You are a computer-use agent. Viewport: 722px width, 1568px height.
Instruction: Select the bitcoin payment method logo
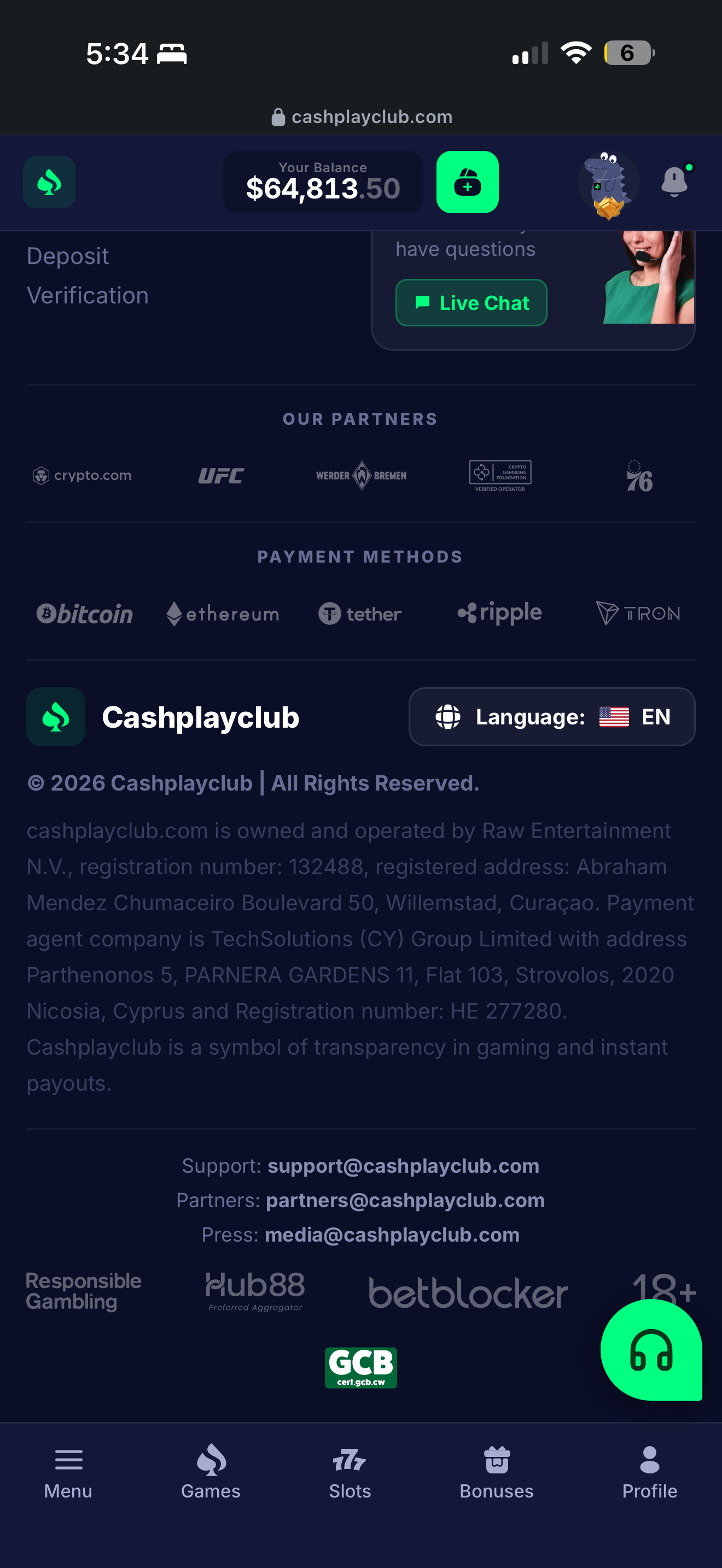[x=84, y=613]
